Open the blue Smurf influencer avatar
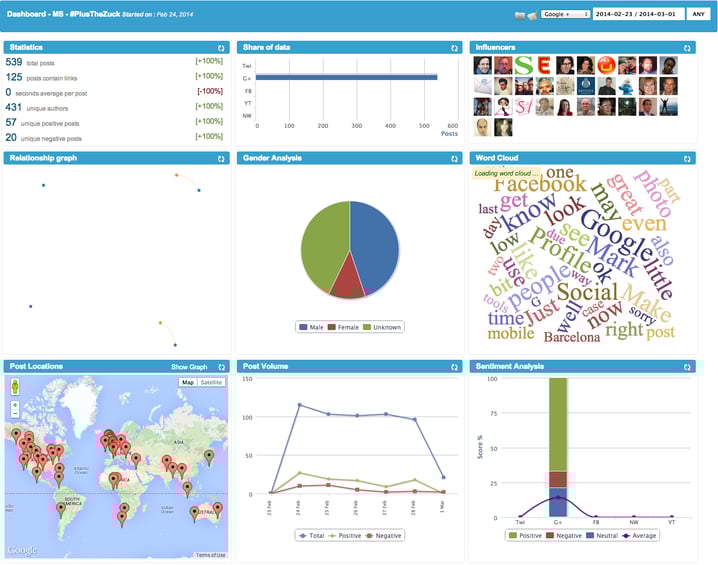 point(627,86)
